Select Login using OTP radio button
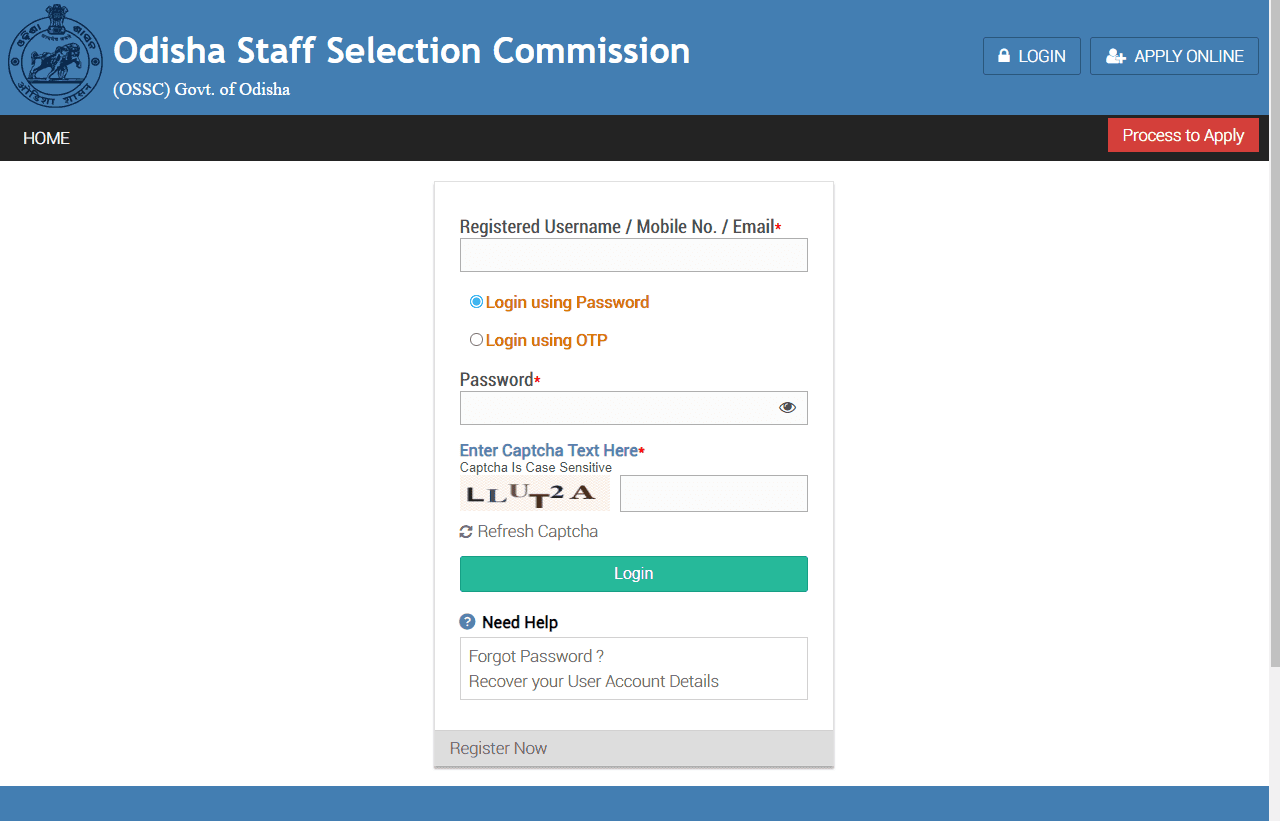This screenshot has height=821, width=1280. pos(476,340)
